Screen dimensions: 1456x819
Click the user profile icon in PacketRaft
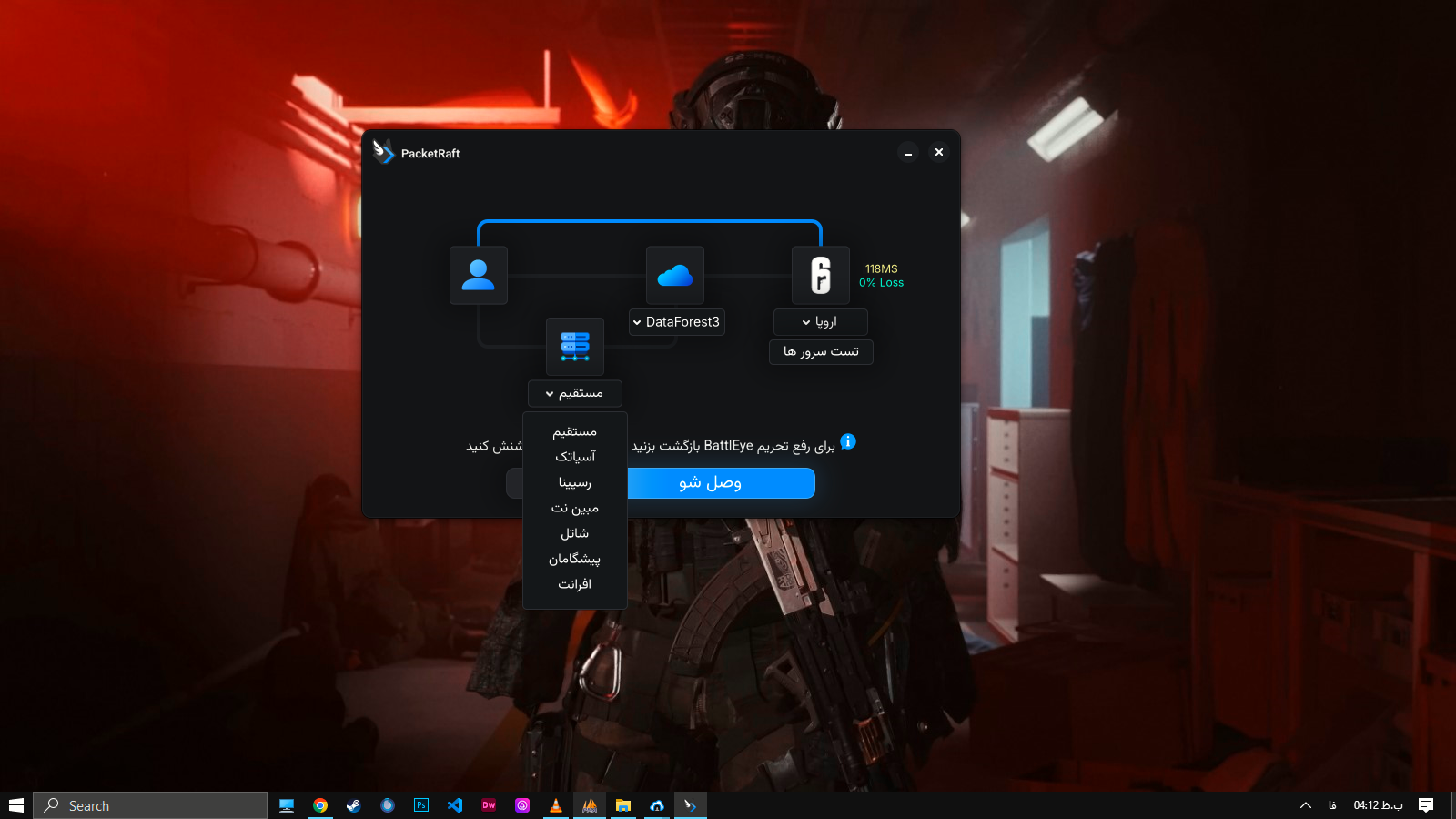click(x=479, y=275)
